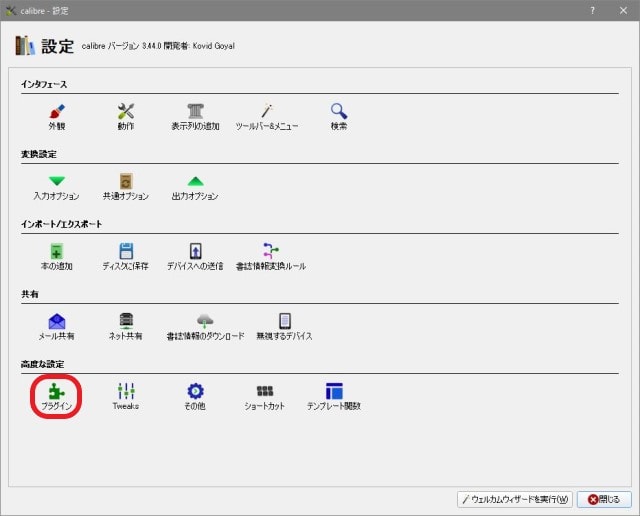Open ネット共有 server settings
Viewport: 640px width, 516px height.
126,327
